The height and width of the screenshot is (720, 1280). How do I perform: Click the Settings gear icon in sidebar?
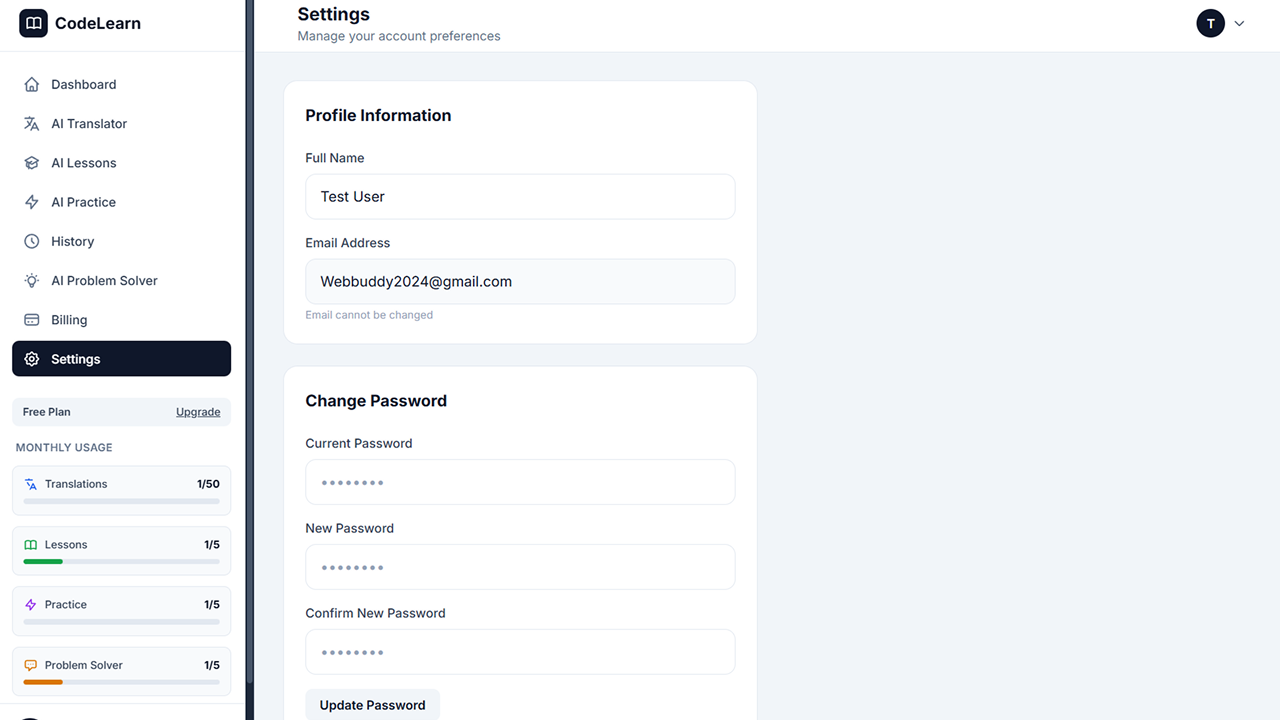point(32,359)
